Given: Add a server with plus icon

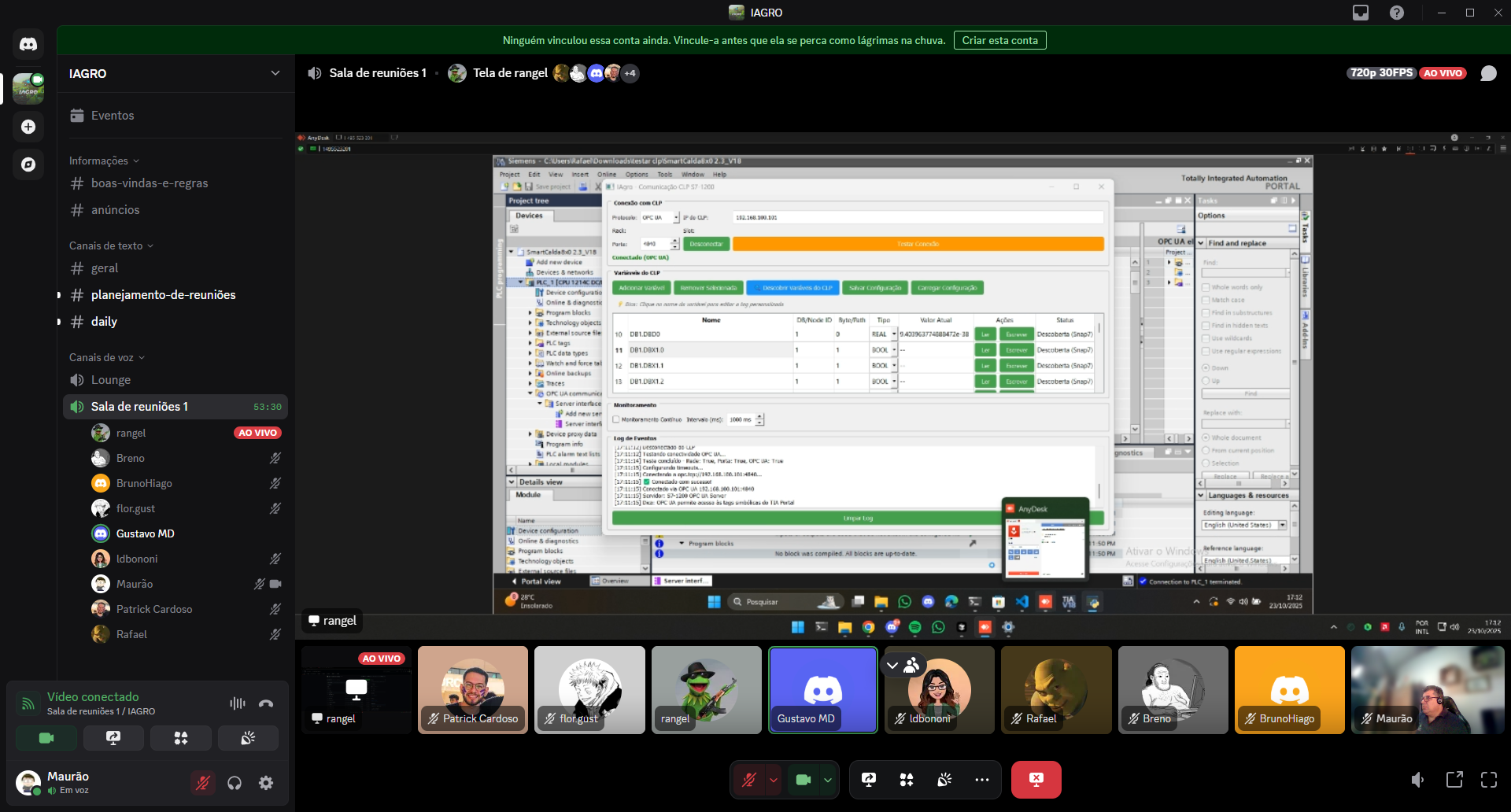Looking at the screenshot, I should click(x=28, y=127).
